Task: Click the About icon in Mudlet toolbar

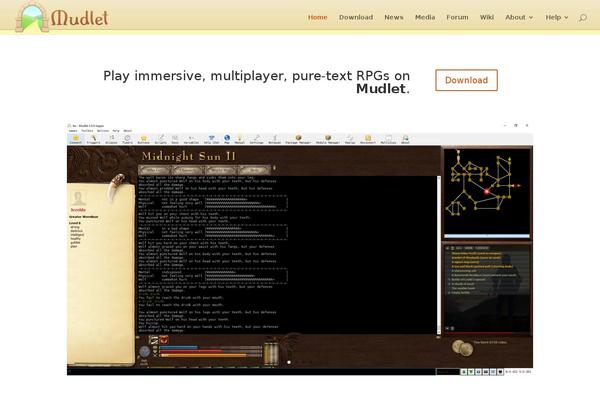Action: pyautogui.click(x=405, y=139)
